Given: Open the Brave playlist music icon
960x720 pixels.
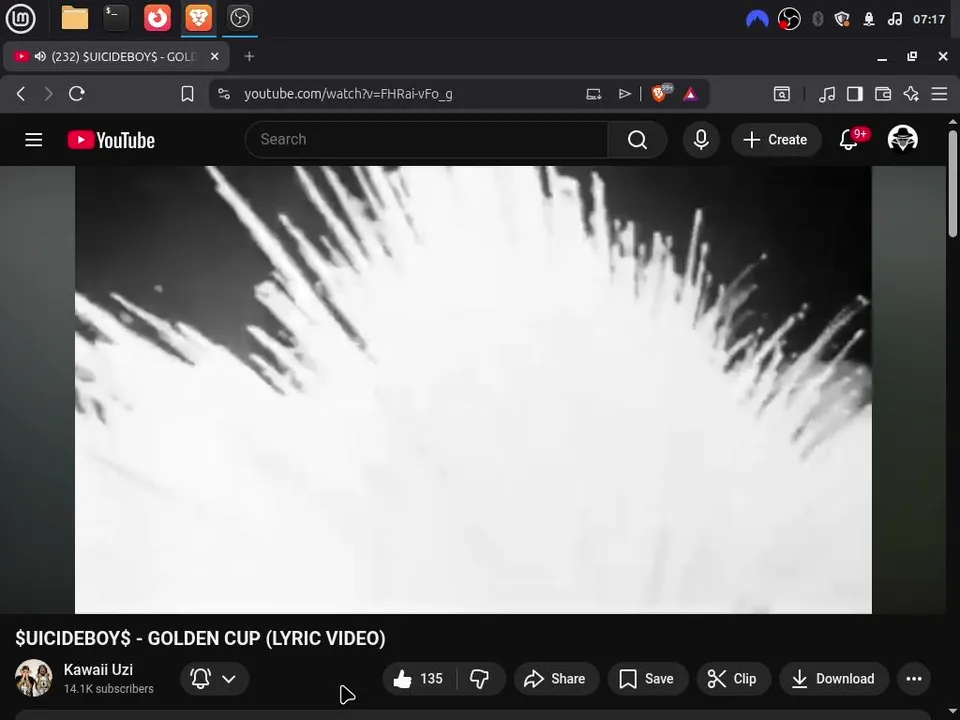Looking at the screenshot, I should [827, 94].
